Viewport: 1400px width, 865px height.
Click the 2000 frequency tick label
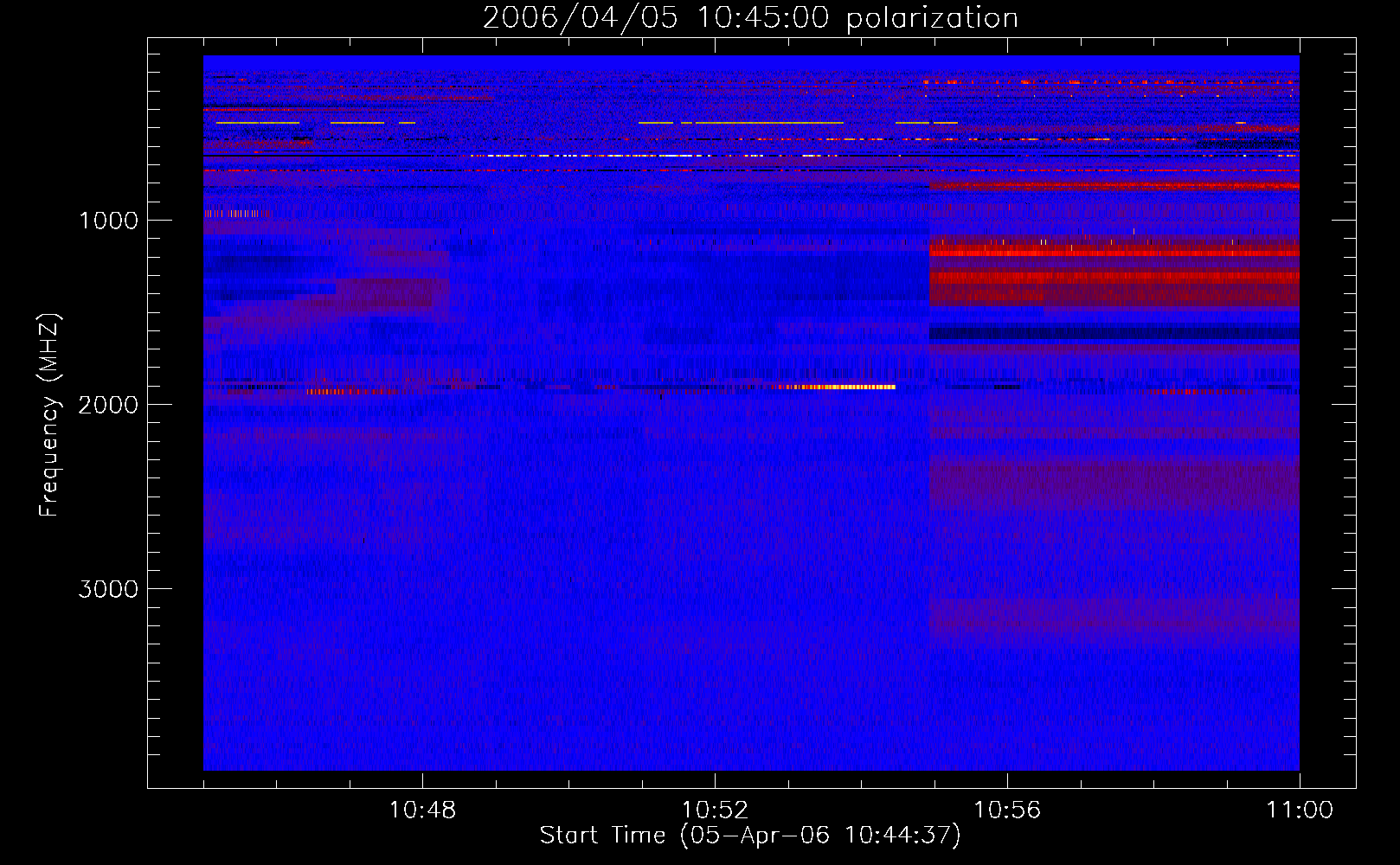108,405
